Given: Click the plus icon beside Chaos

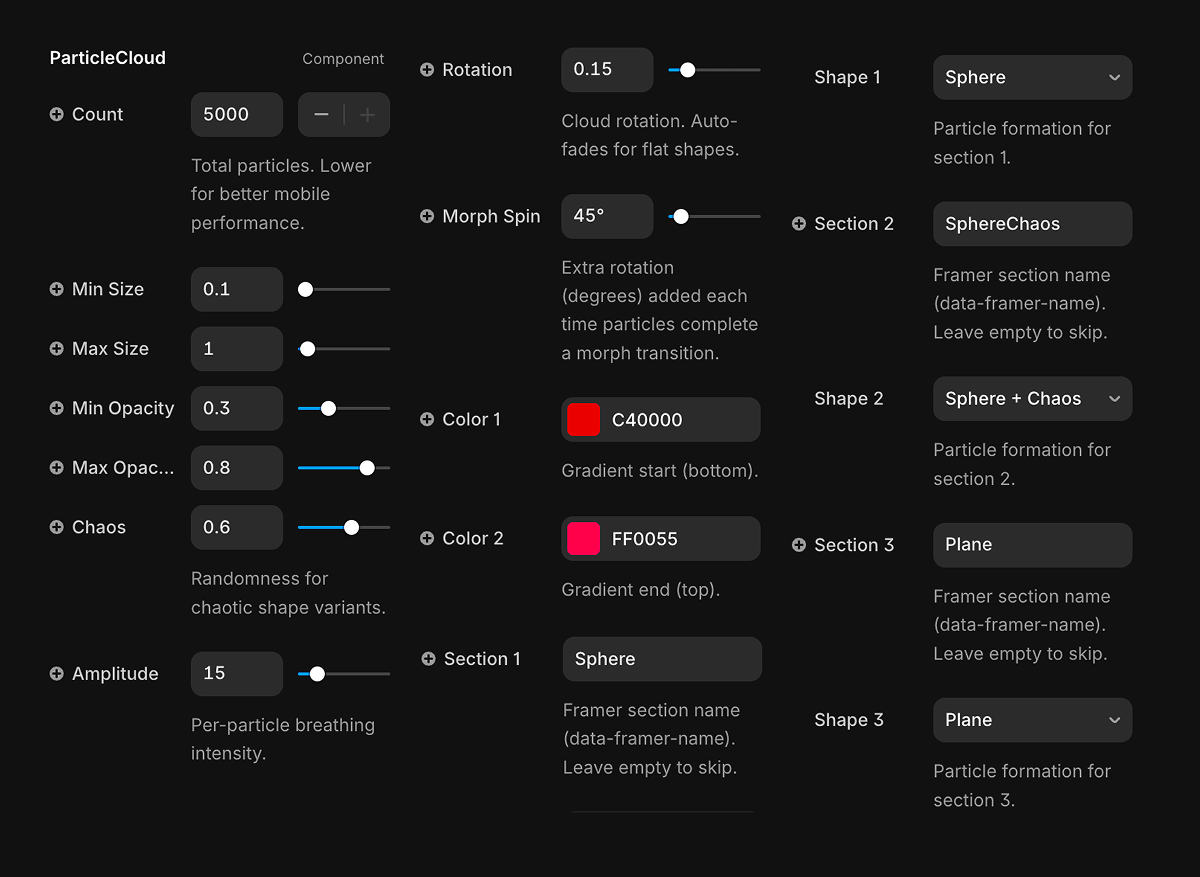Looking at the screenshot, I should (57, 527).
